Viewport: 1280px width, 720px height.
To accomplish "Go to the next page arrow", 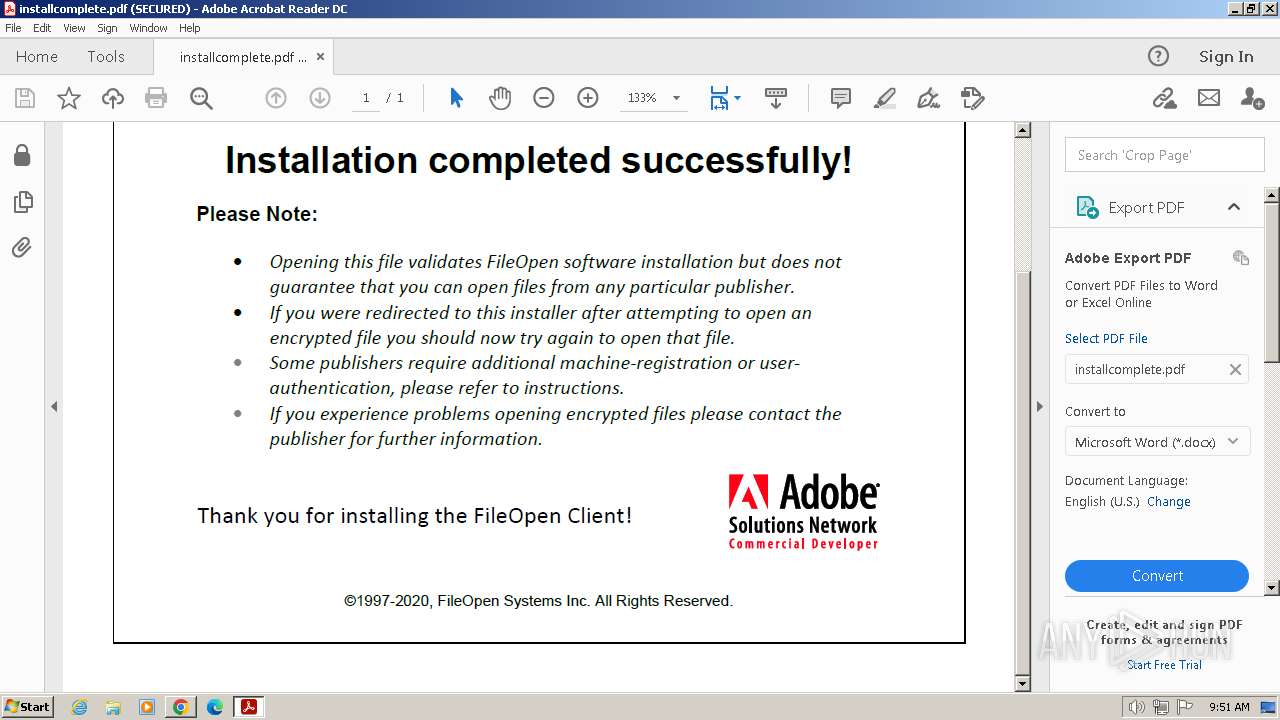I will tap(320, 98).
